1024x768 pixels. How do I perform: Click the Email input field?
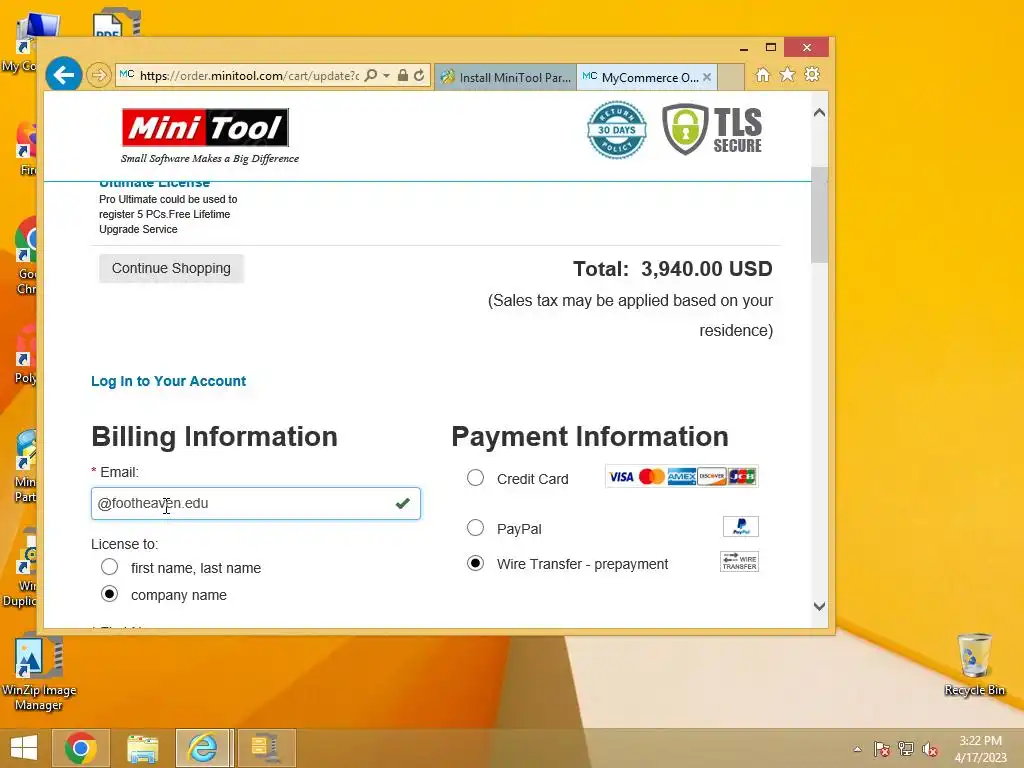[255, 504]
